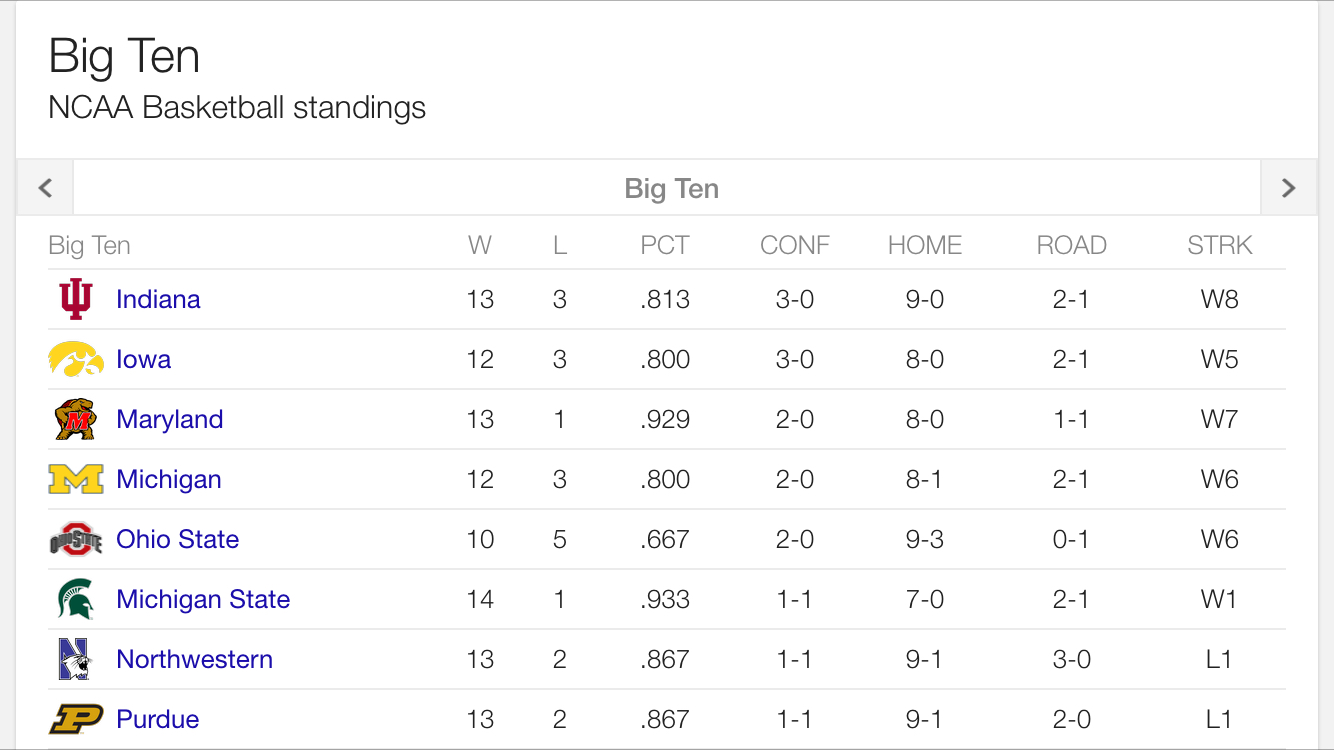Click the Ohio State Buckeyes logo
Screen dimensions: 1334x750
click(76, 539)
